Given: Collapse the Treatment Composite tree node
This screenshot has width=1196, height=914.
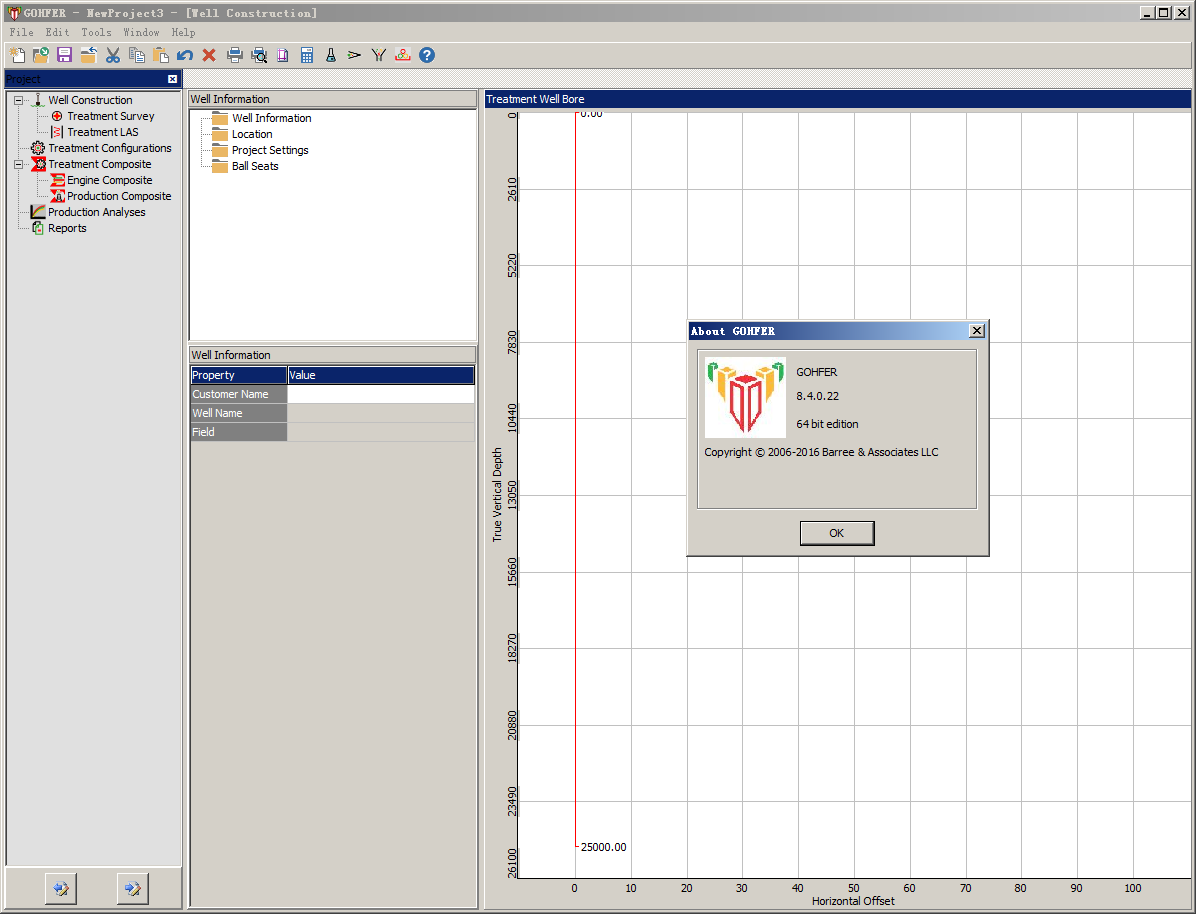Looking at the screenshot, I should tap(18, 164).
